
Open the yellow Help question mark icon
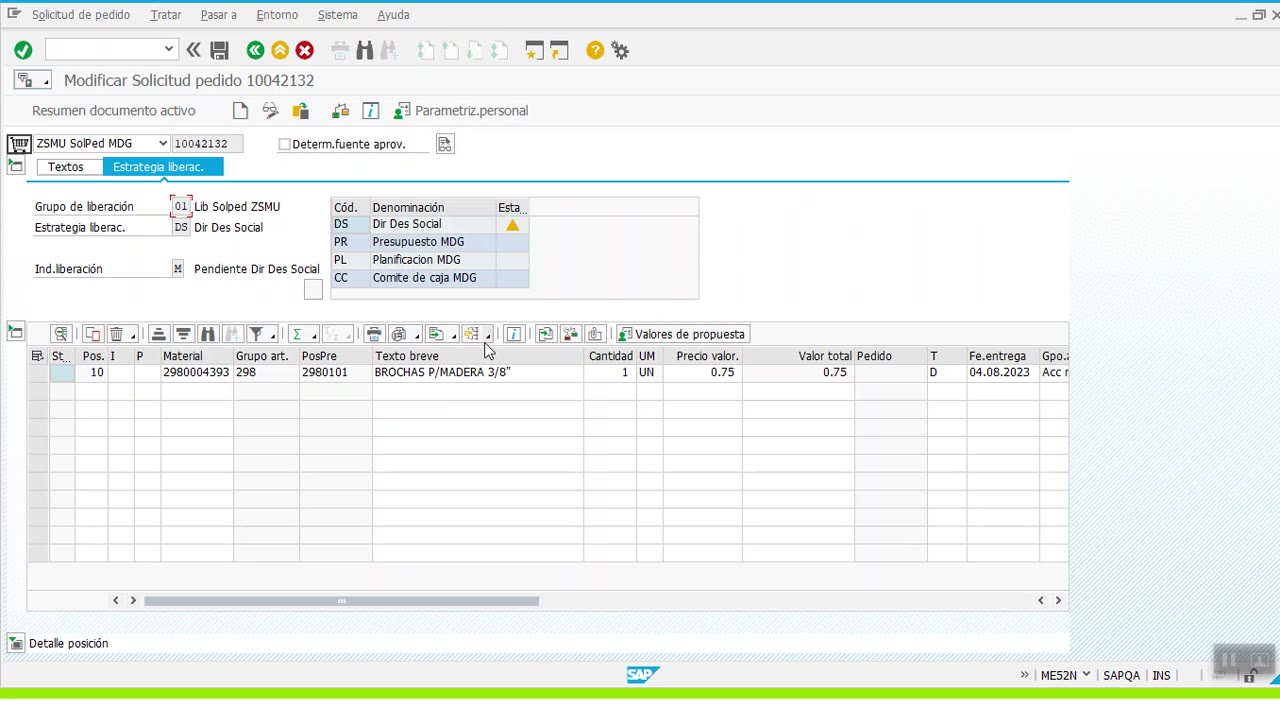pyautogui.click(x=595, y=50)
